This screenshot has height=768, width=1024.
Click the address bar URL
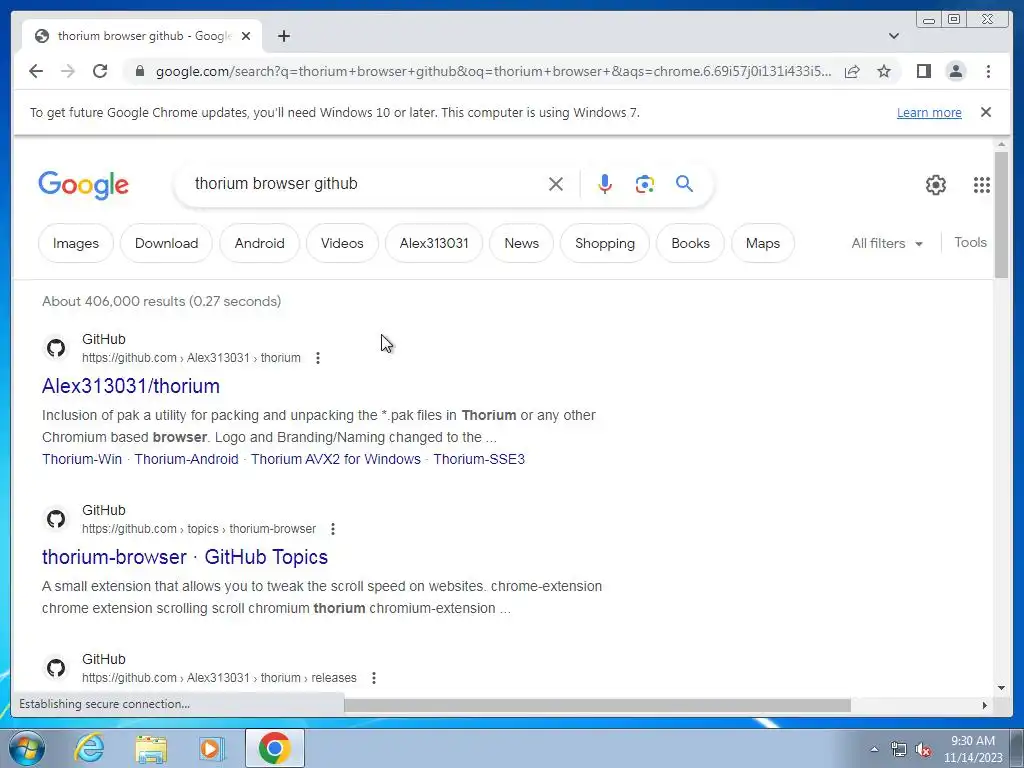(x=494, y=71)
